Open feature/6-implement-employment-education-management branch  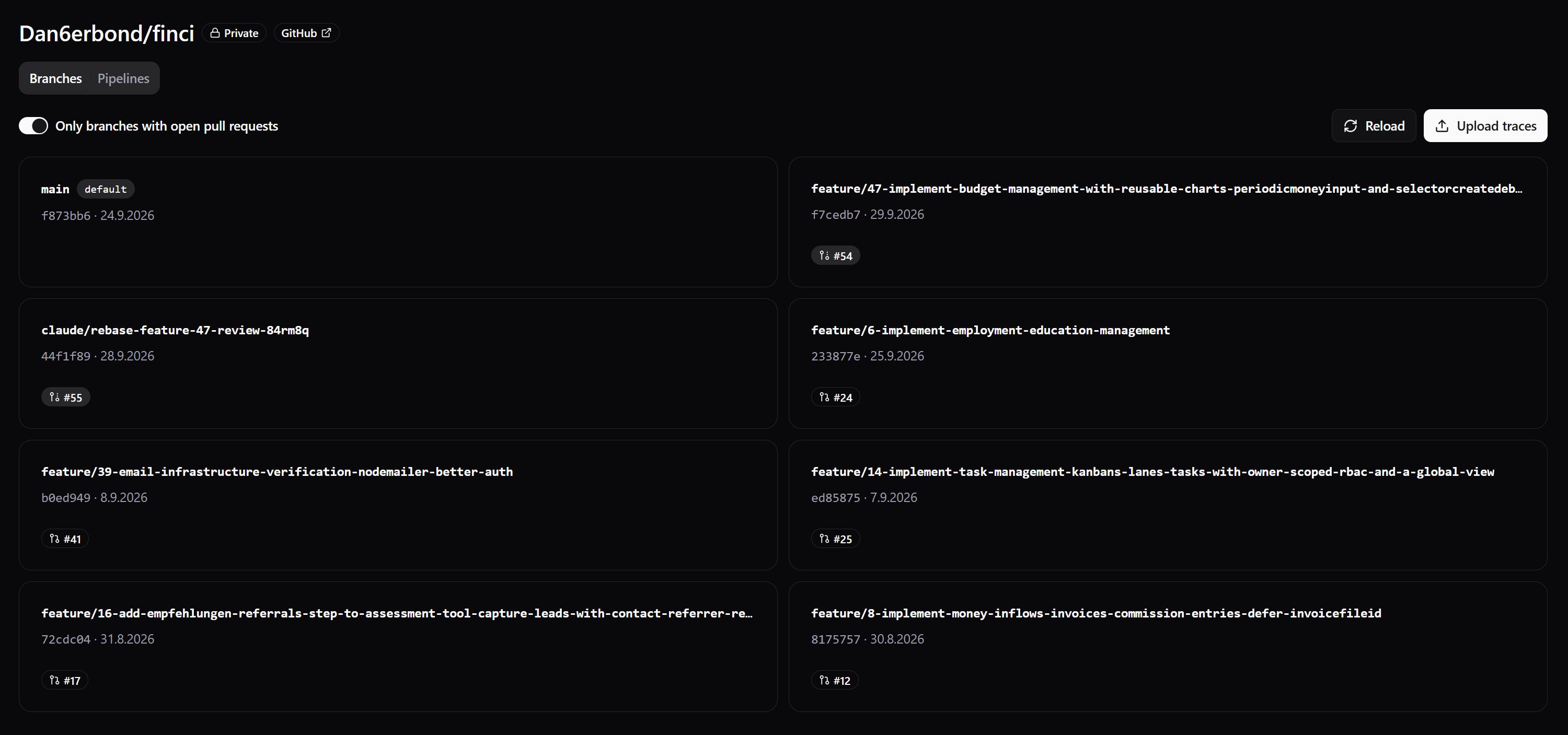pos(990,330)
